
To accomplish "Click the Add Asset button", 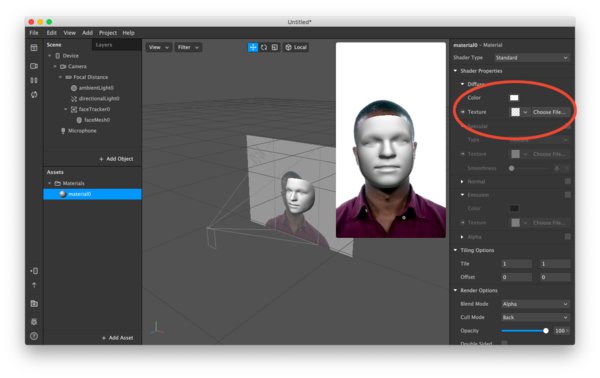I will (x=117, y=338).
